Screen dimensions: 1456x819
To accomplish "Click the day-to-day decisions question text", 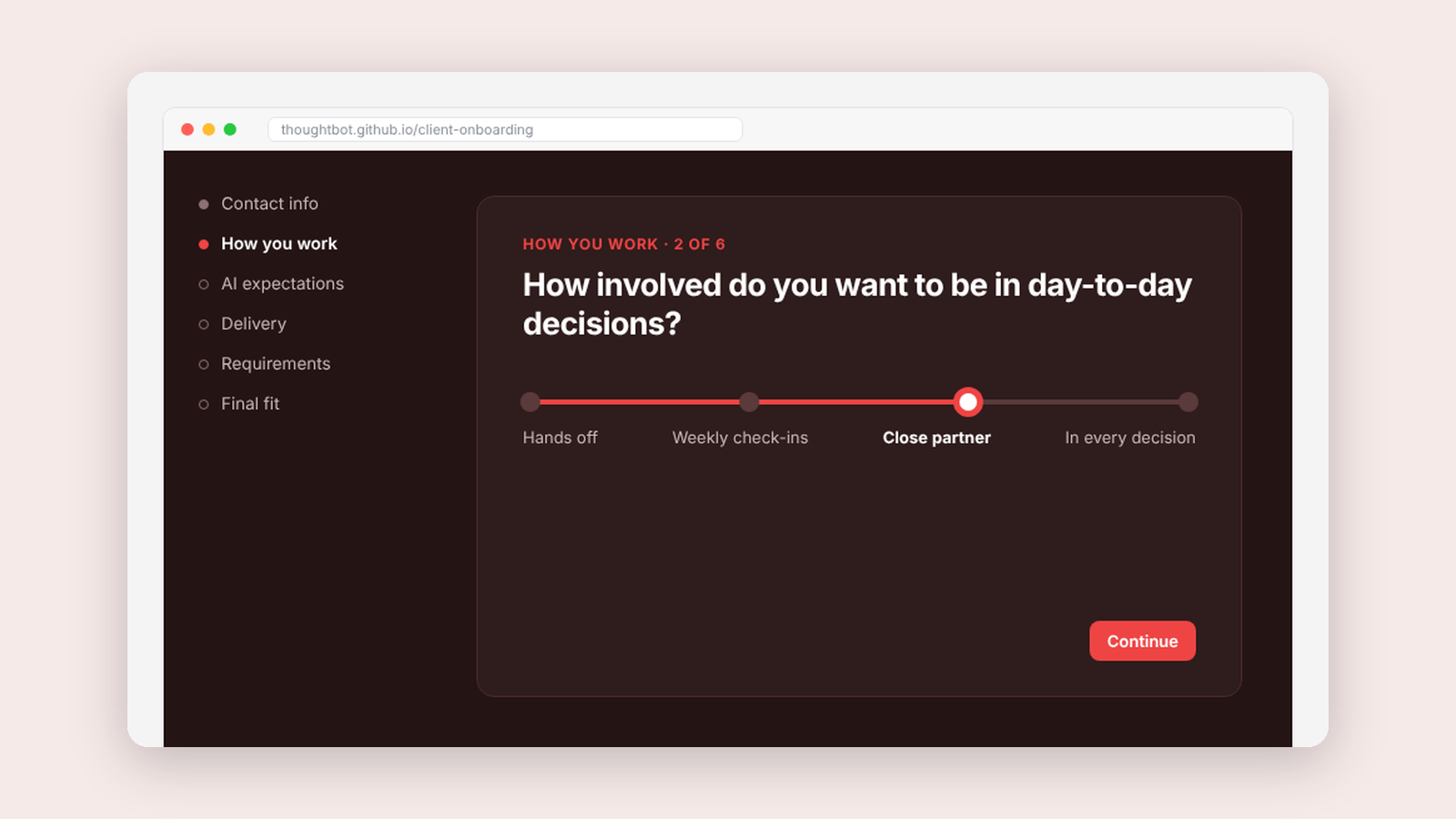I will point(857,304).
